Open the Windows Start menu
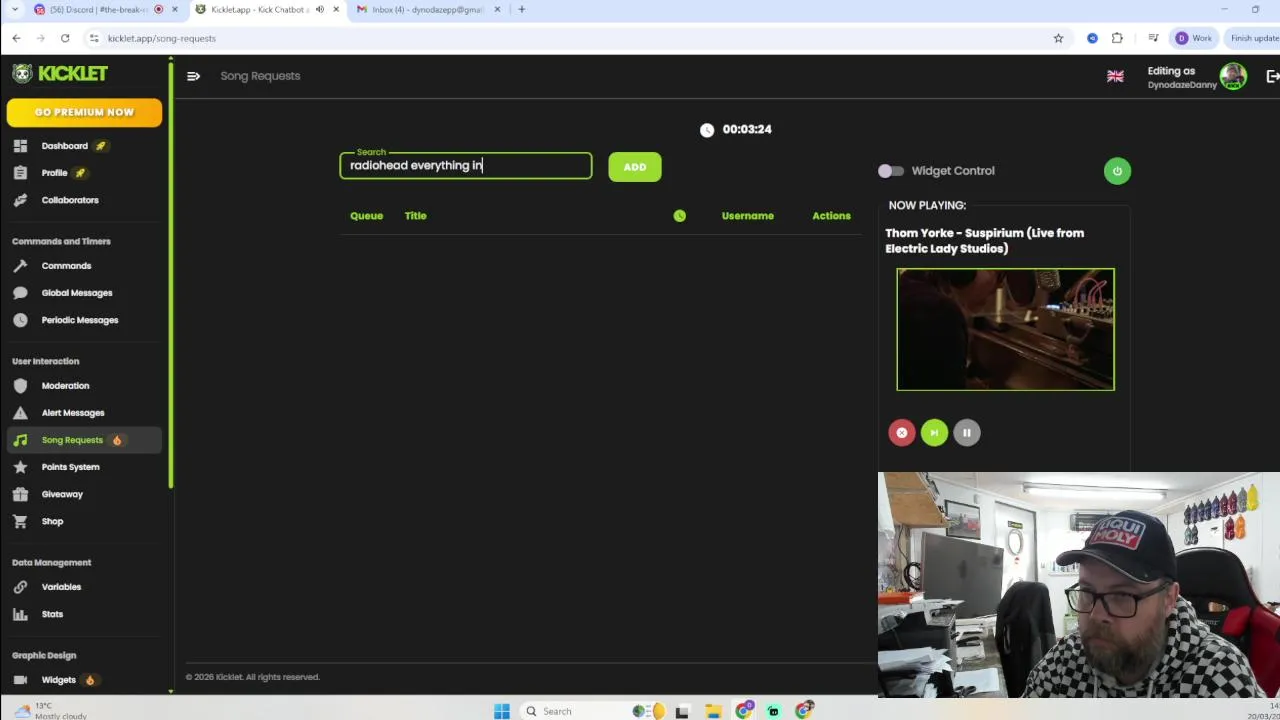Viewport: 1280px width, 720px height. click(502, 711)
